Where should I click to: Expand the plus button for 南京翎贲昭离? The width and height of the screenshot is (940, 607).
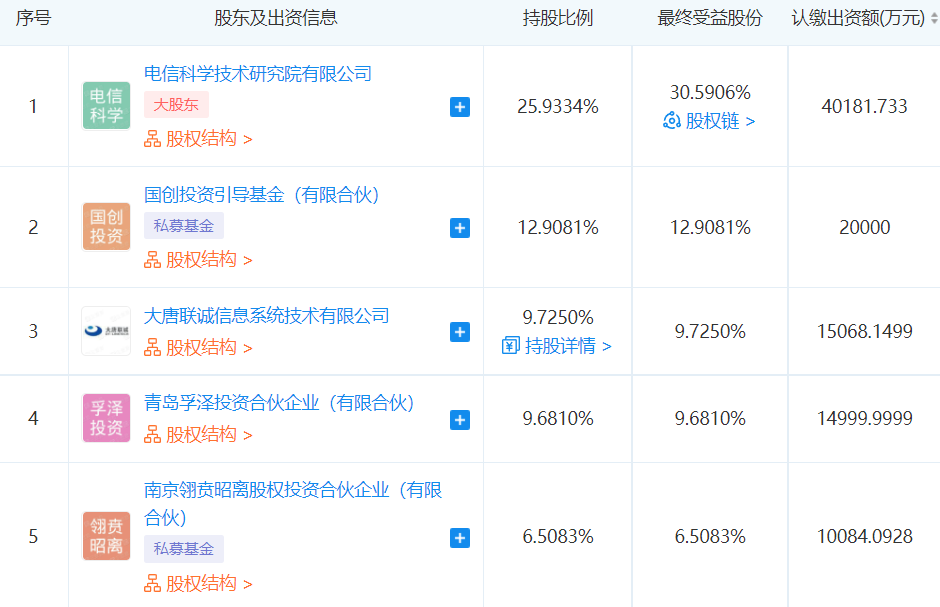coord(460,537)
